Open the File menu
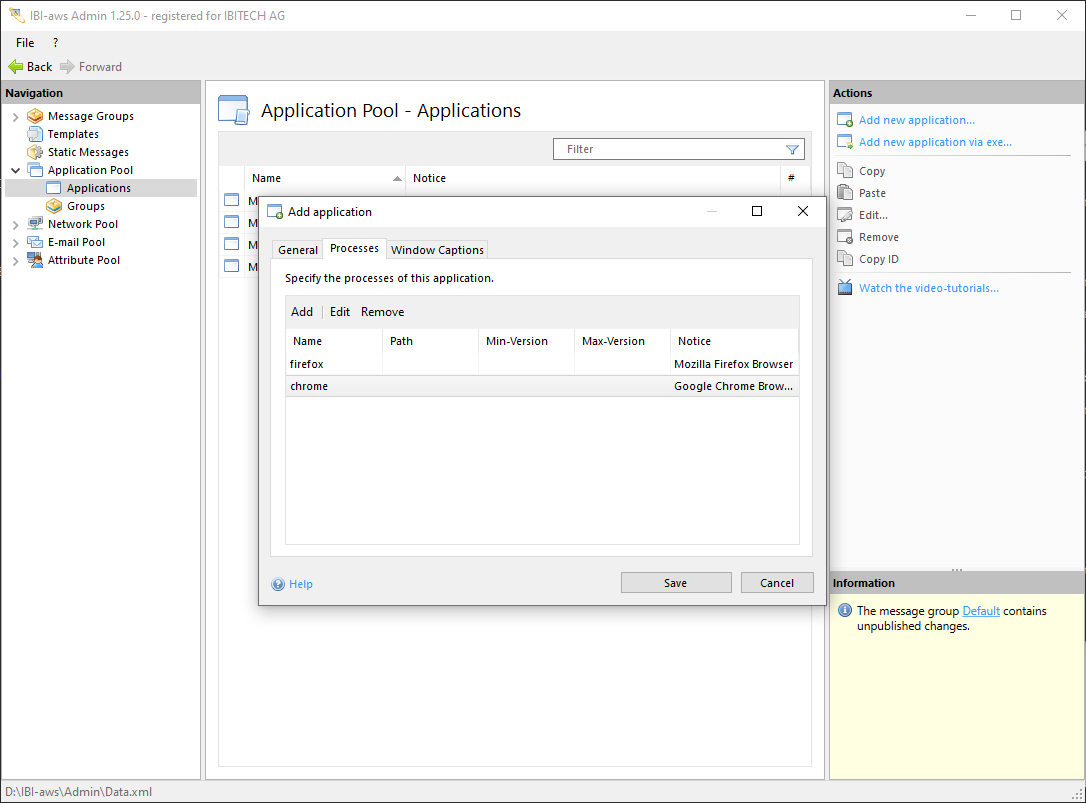Screen dimensions: 1086x803 [25, 43]
